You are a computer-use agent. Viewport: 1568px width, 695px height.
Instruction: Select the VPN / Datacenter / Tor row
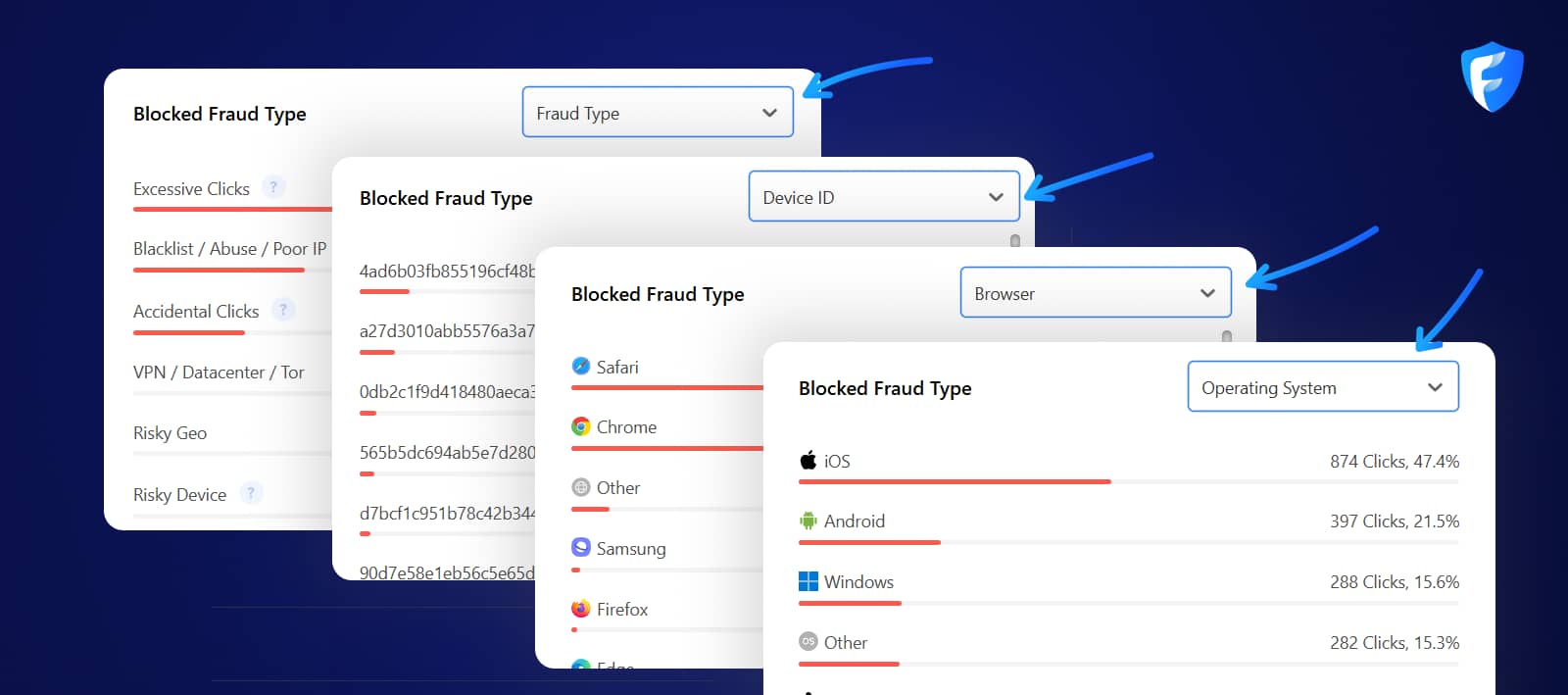219,372
